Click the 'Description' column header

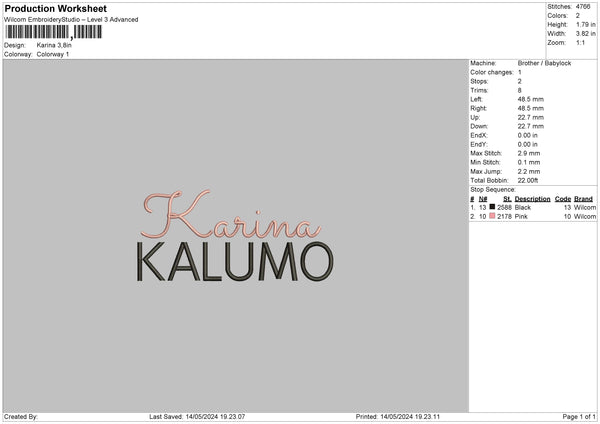[x=532, y=199]
